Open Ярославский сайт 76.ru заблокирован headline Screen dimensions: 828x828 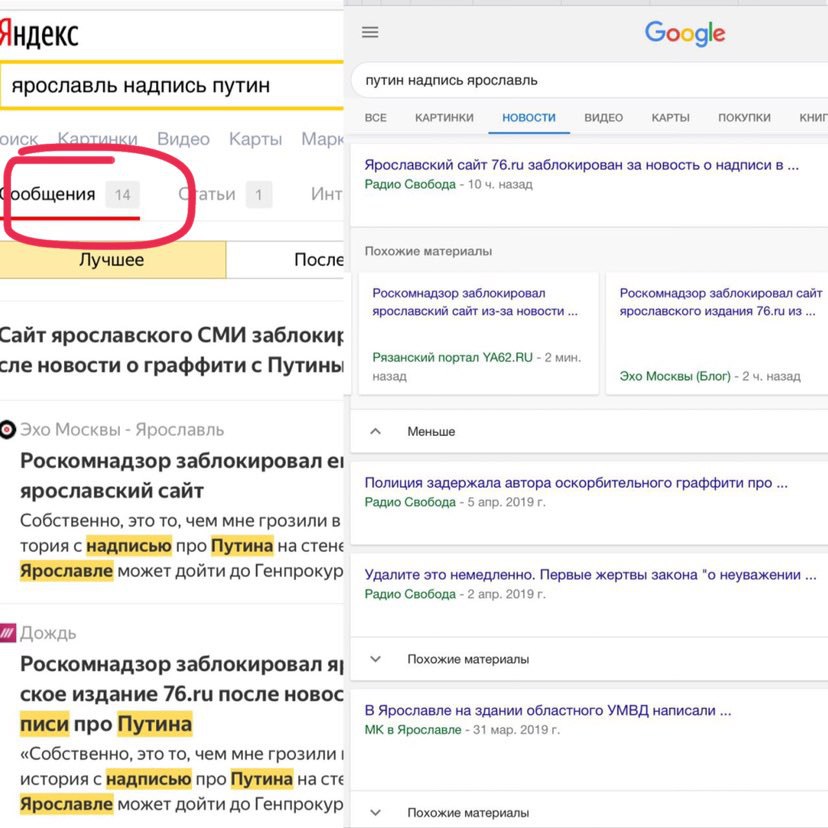pyautogui.click(x=581, y=165)
